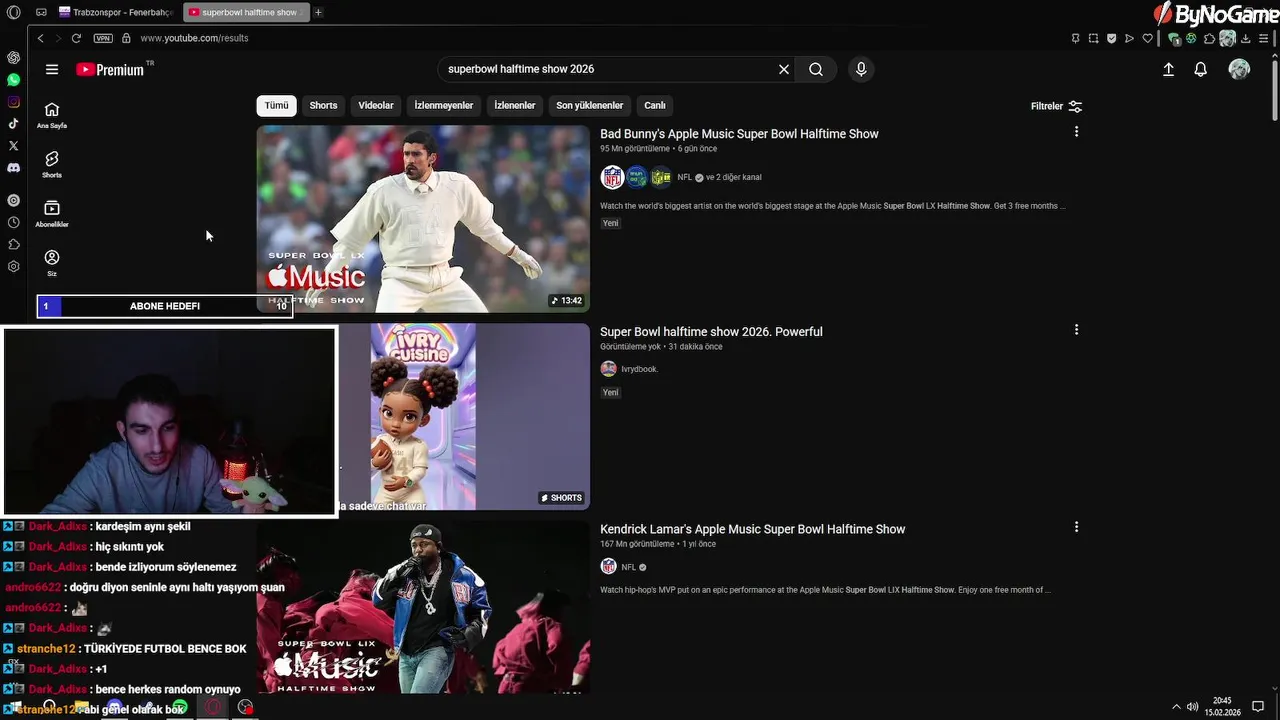Open a new browser tab
Viewport: 1280px width, 720px height.
[x=318, y=12]
